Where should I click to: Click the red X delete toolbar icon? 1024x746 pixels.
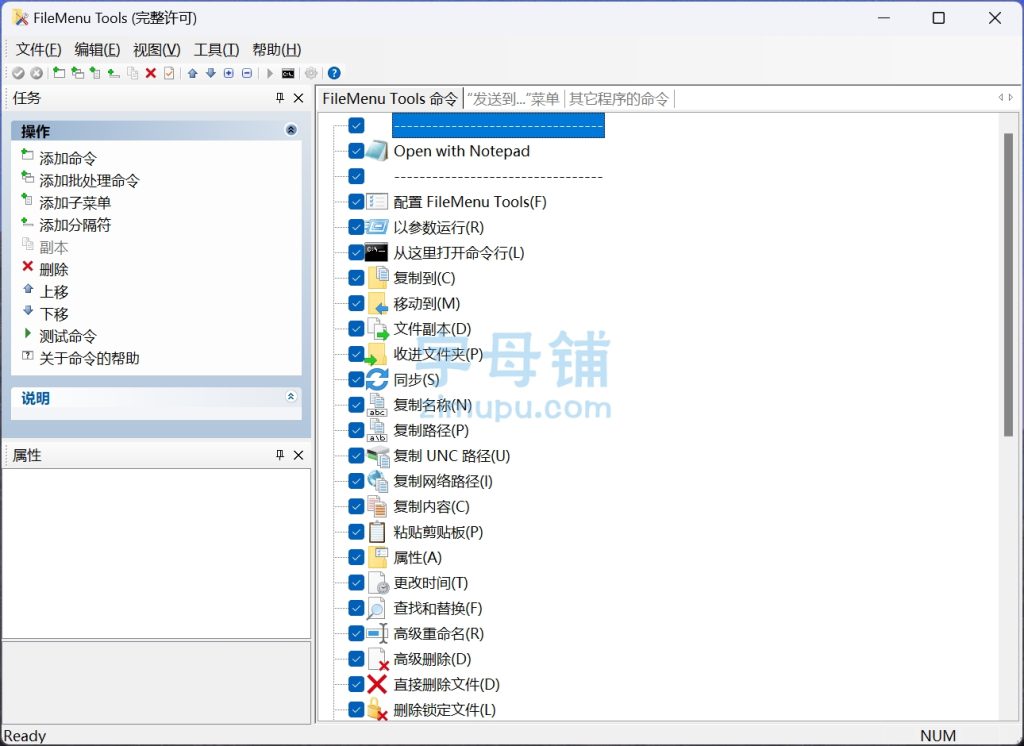tap(151, 73)
